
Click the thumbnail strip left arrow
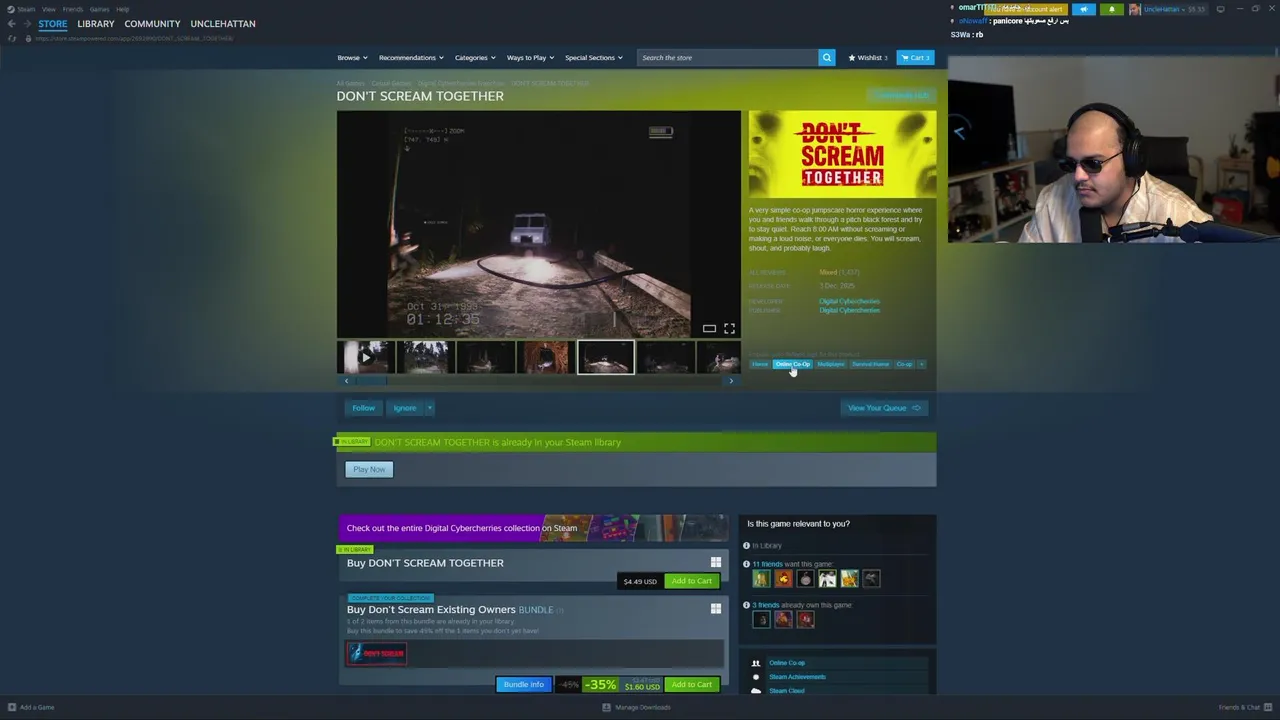346,381
